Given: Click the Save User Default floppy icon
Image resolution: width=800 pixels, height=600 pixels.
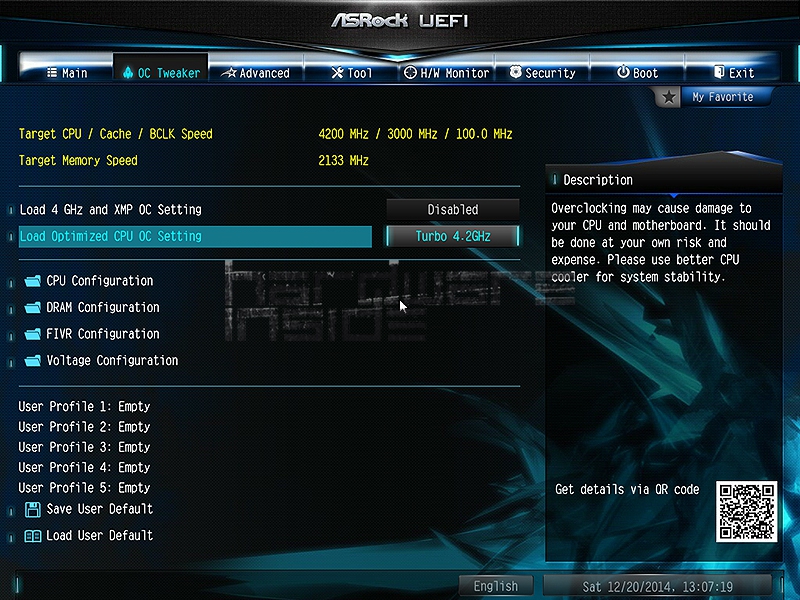Looking at the screenshot, I should [33, 509].
